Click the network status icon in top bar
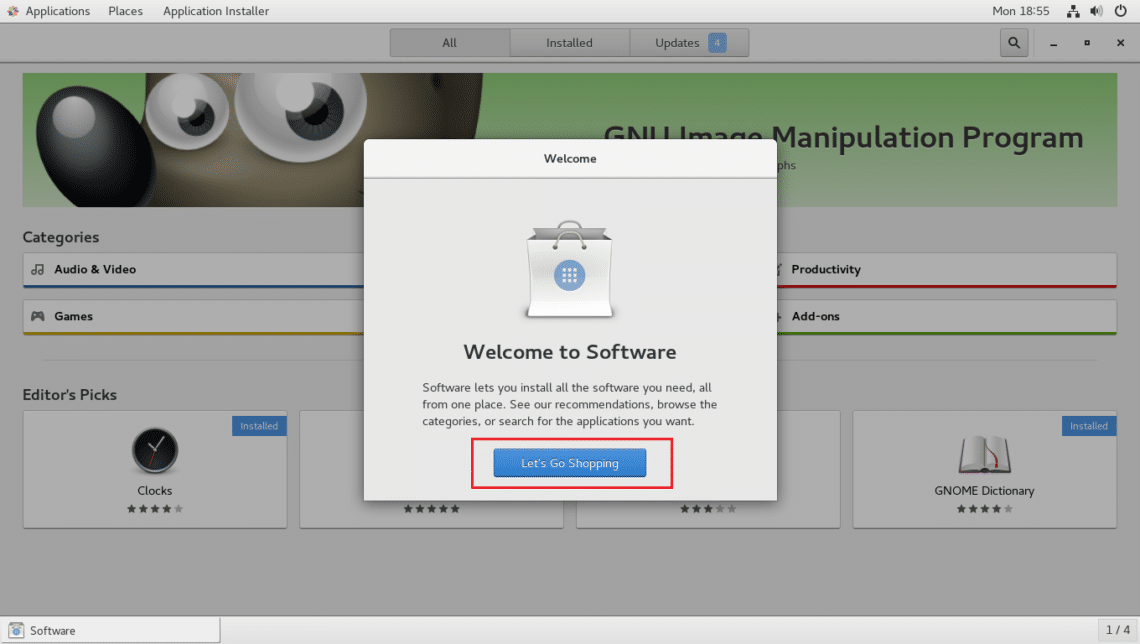The image size is (1140, 644). pyautogui.click(x=1073, y=11)
